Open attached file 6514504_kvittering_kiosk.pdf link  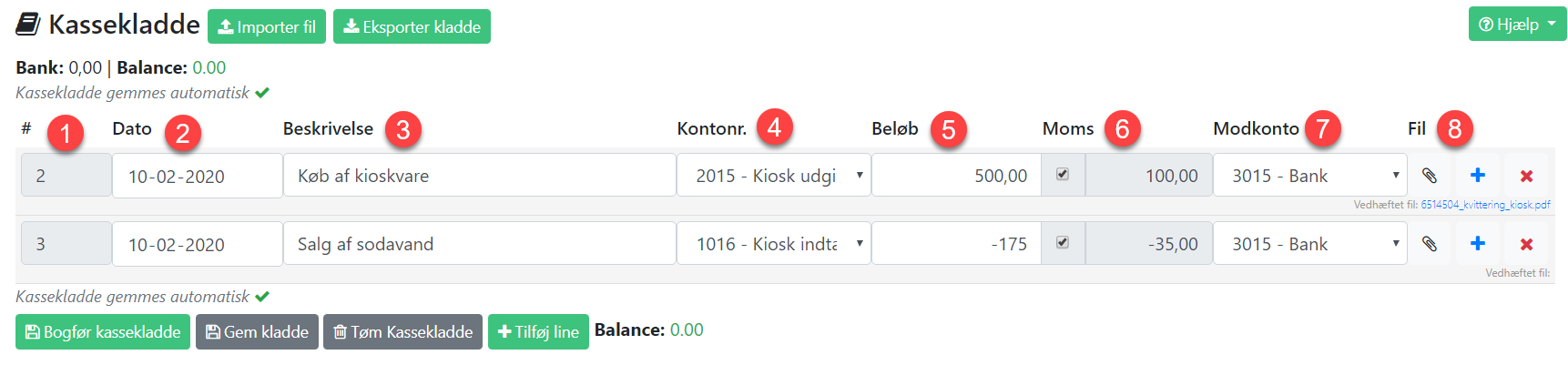click(1485, 205)
